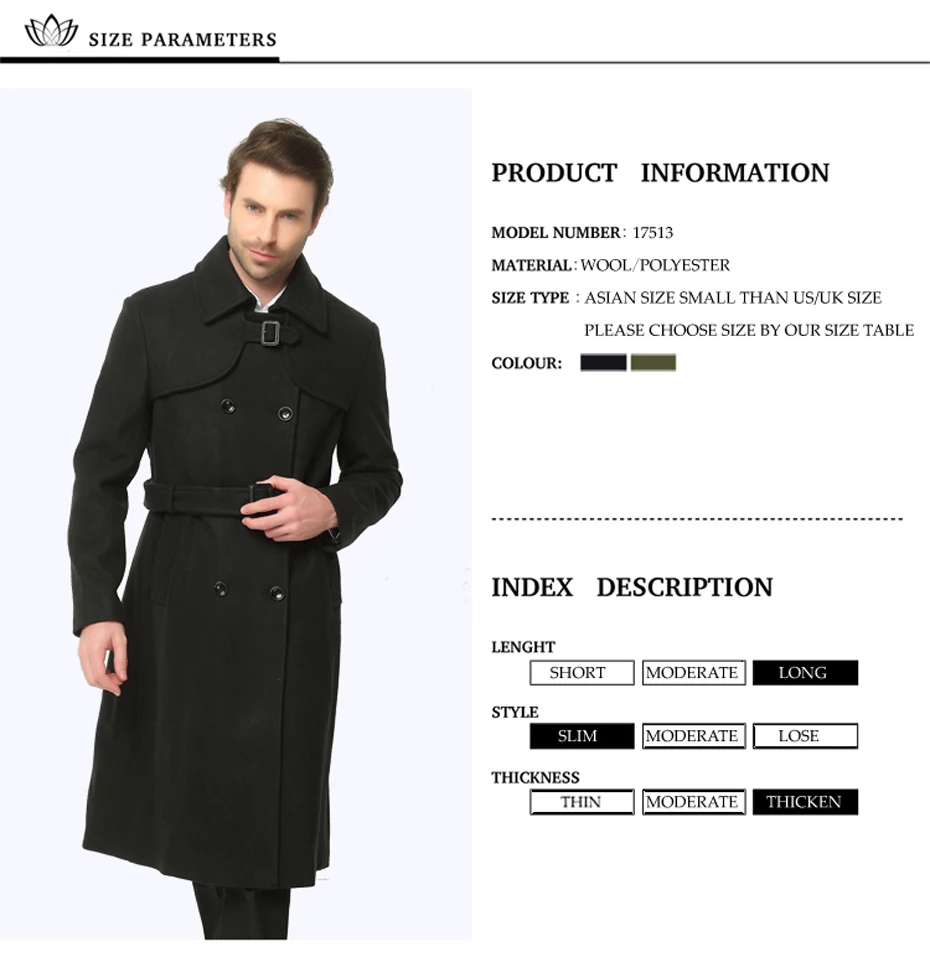The image size is (930, 957).
Task: Click the WOOL/POLYESTER material text
Action: [x=655, y=265]
